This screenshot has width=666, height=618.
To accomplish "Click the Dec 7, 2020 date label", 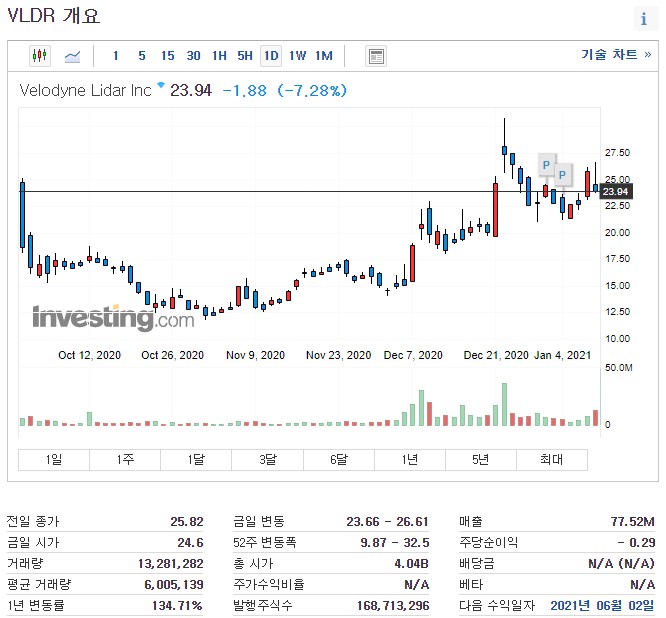I will tap(413, 355).
